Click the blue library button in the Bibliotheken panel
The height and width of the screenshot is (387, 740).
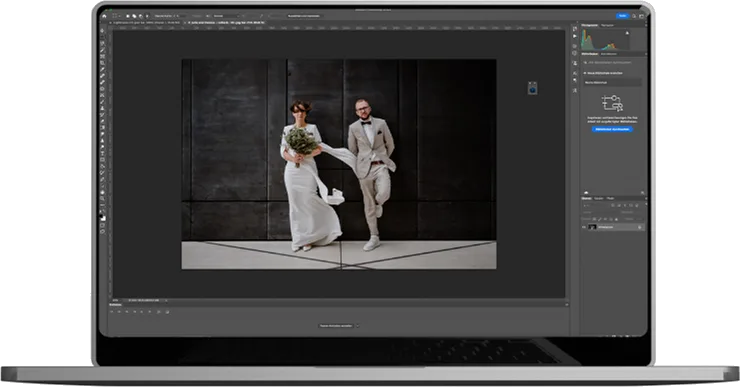click(613, 129)
